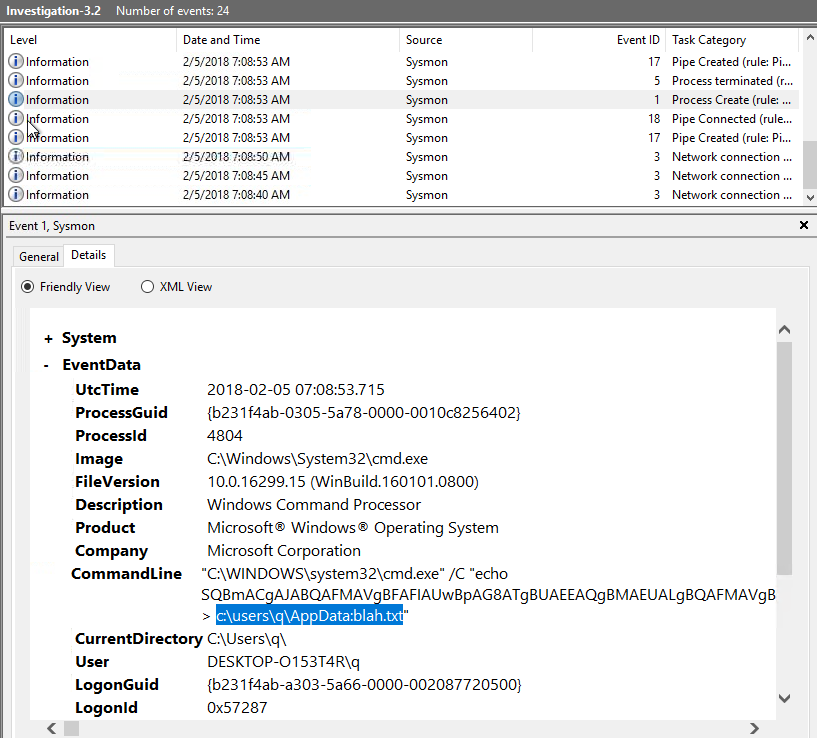Switch to the General tab
817x738 pixels.
point(39,256)
